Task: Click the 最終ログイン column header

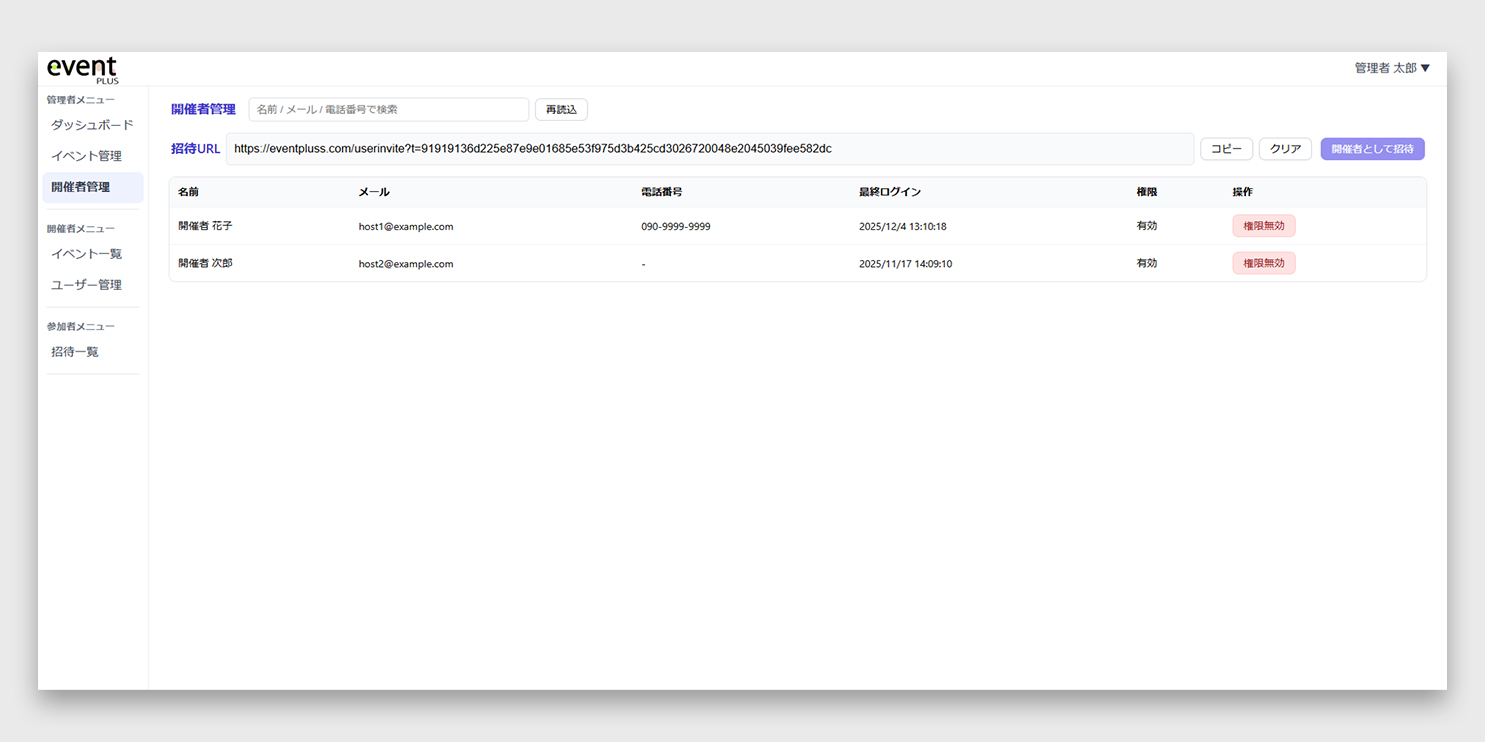Action: tap(889, 192)
